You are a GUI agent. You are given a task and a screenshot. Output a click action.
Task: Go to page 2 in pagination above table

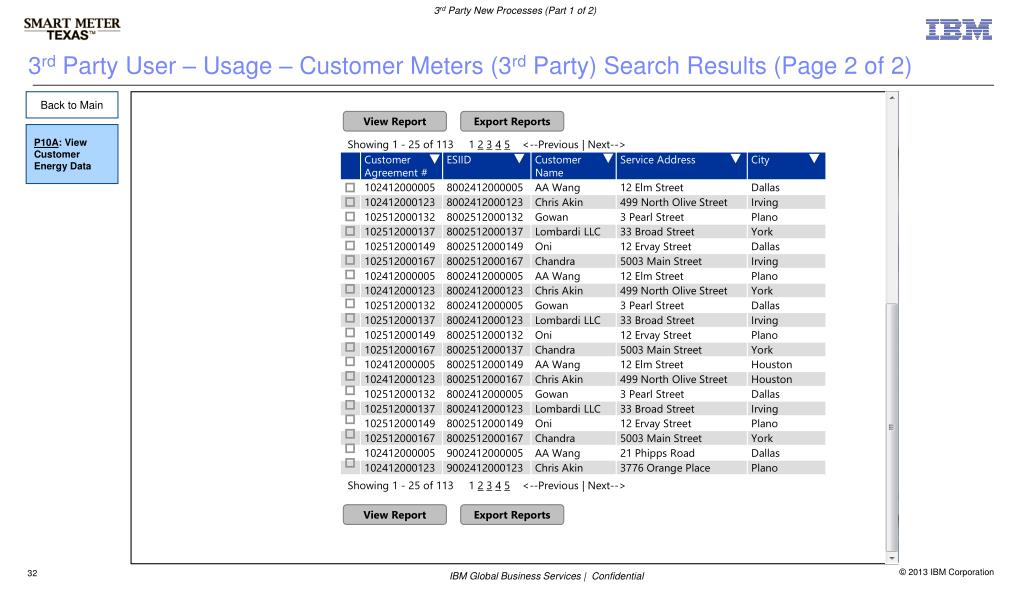coord(480,145)
